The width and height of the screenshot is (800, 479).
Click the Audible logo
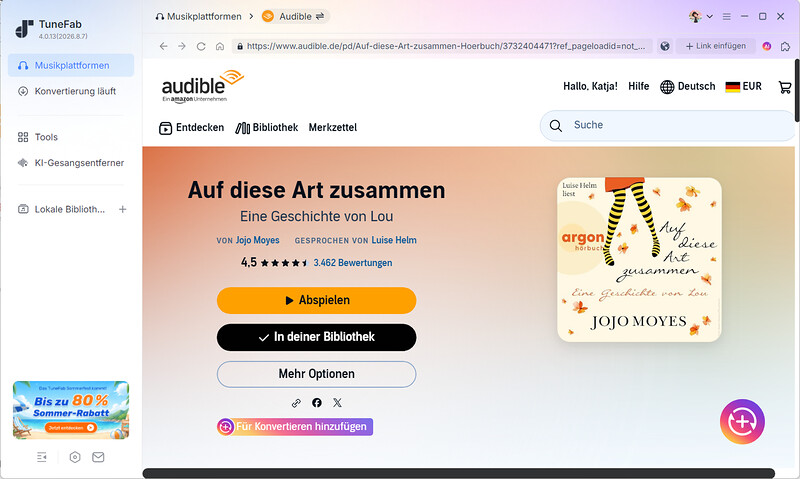pos(202,87)
